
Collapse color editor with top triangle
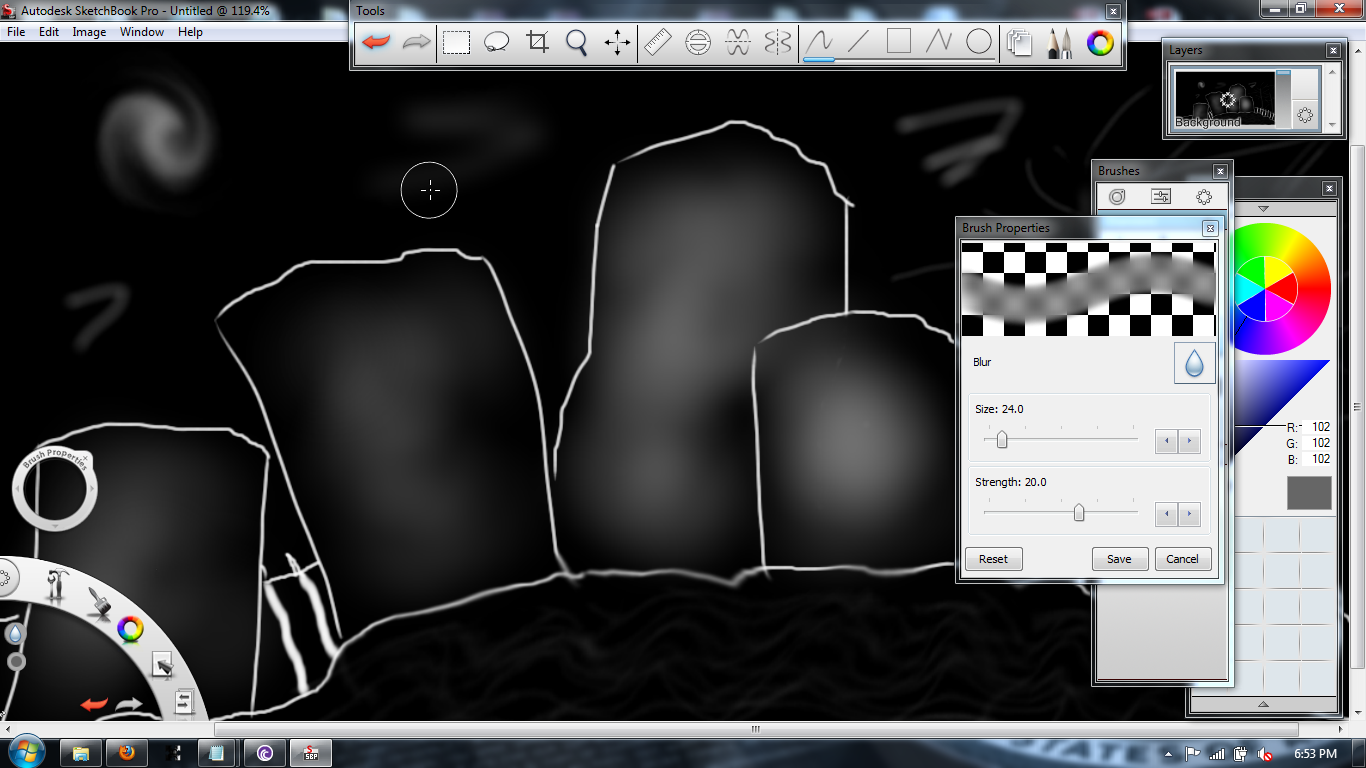point(1263,209)
